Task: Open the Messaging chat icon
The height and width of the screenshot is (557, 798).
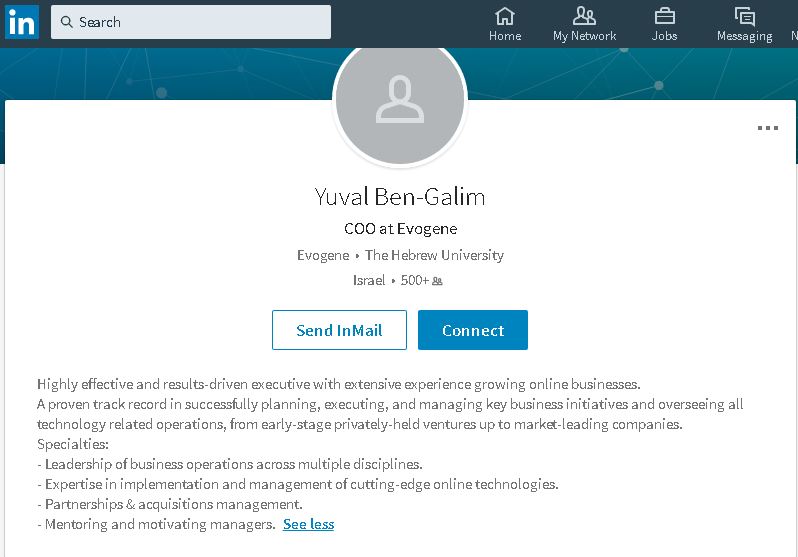Action: (744, 16)
